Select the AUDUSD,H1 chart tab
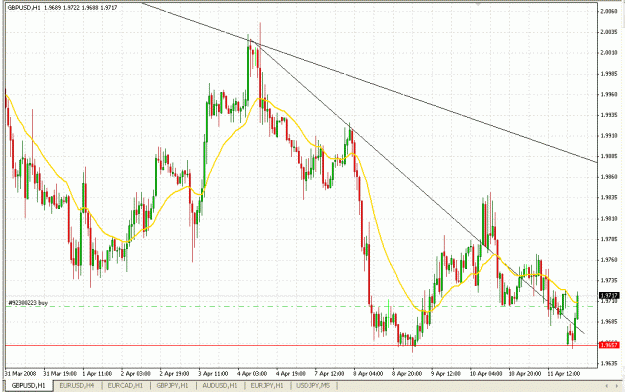This screenshot has height=392, width=625. coord(220,386)
